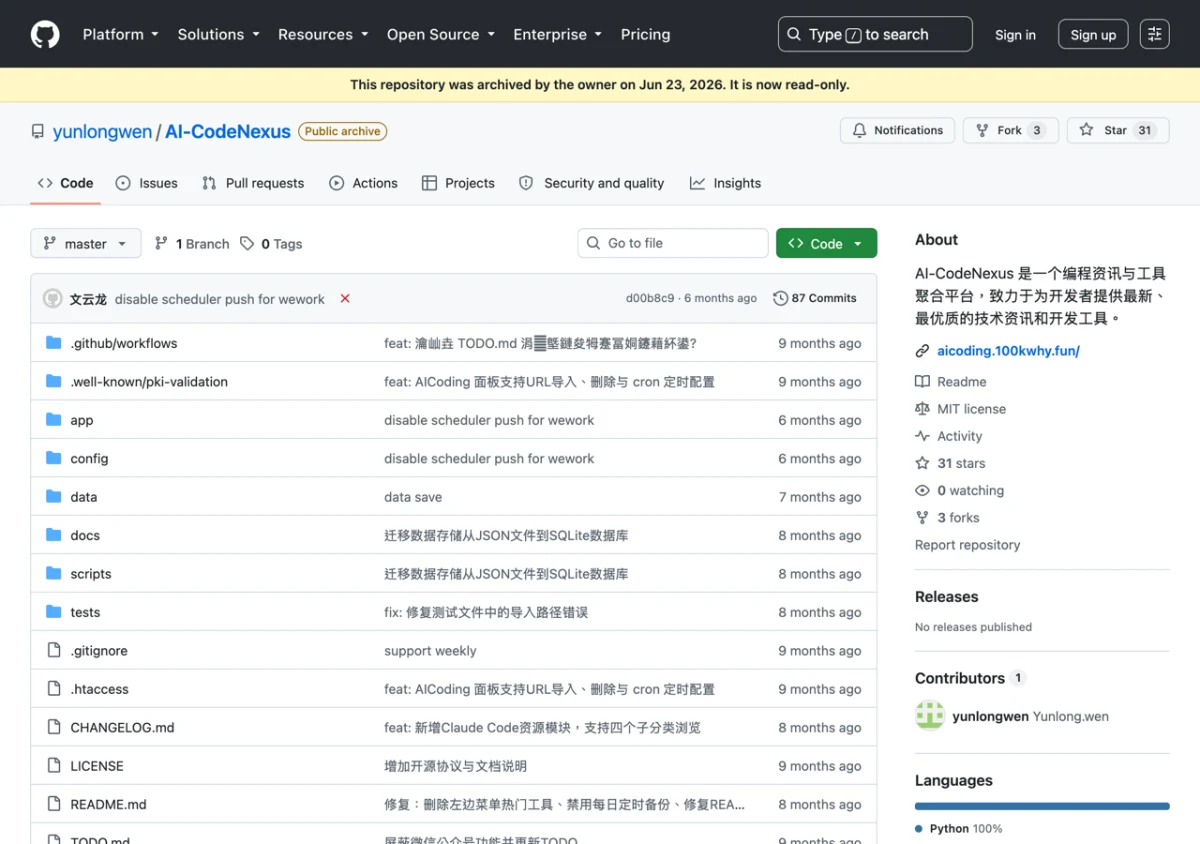Click the link icon beside aicoding.100kwhy.fun
1200x844 pixels.
pyautogui.click(x=922, y=351)
